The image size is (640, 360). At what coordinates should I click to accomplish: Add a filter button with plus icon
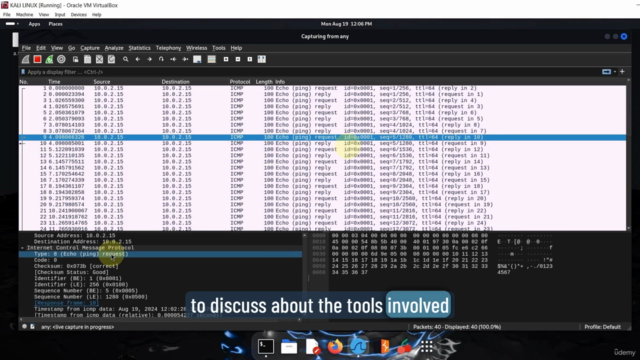(622, 72)
